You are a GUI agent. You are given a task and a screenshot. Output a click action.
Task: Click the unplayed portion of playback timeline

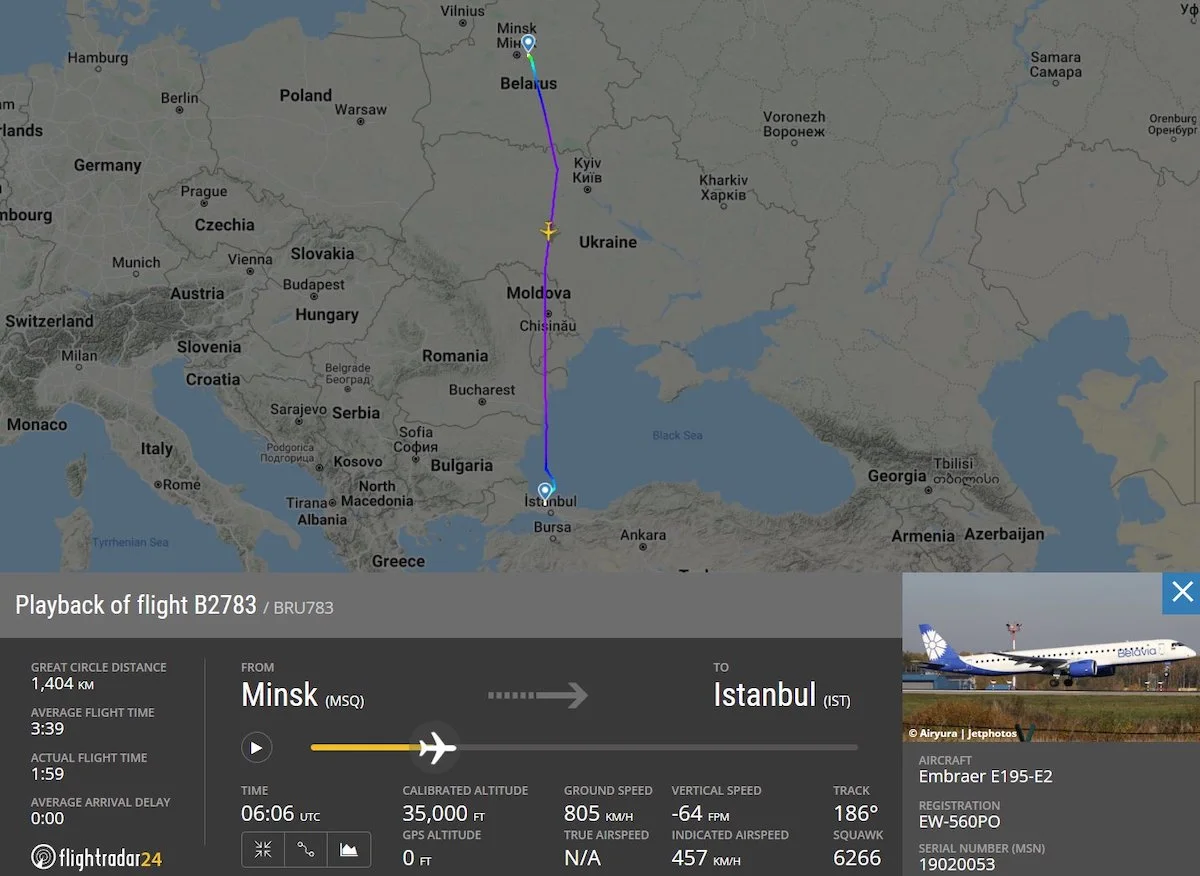[657, 747]
